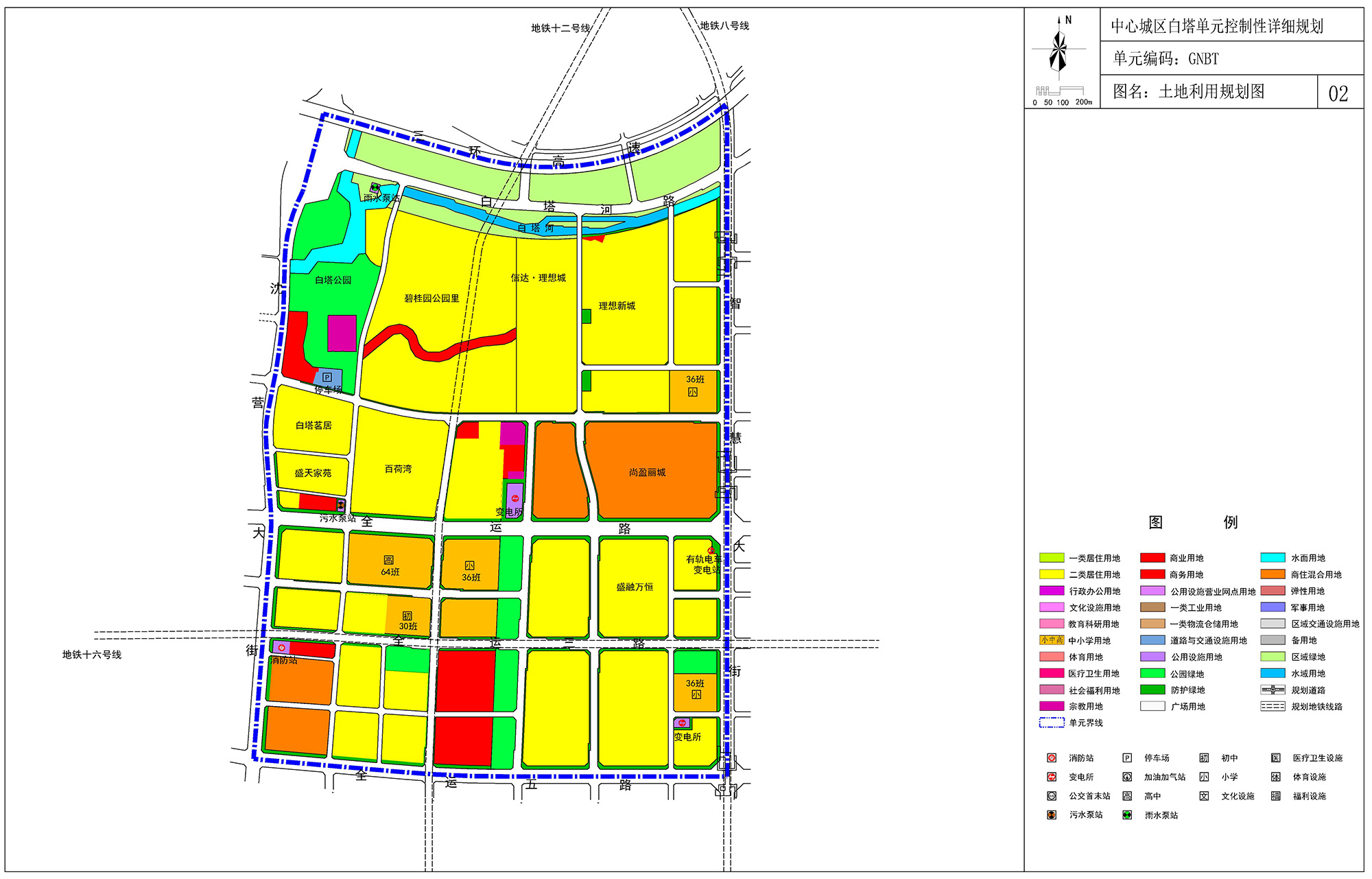This screenshot has height=879, width=1372.
Task: Click the 福利设施 welfare legend icon
Action: coord(1275,797)
